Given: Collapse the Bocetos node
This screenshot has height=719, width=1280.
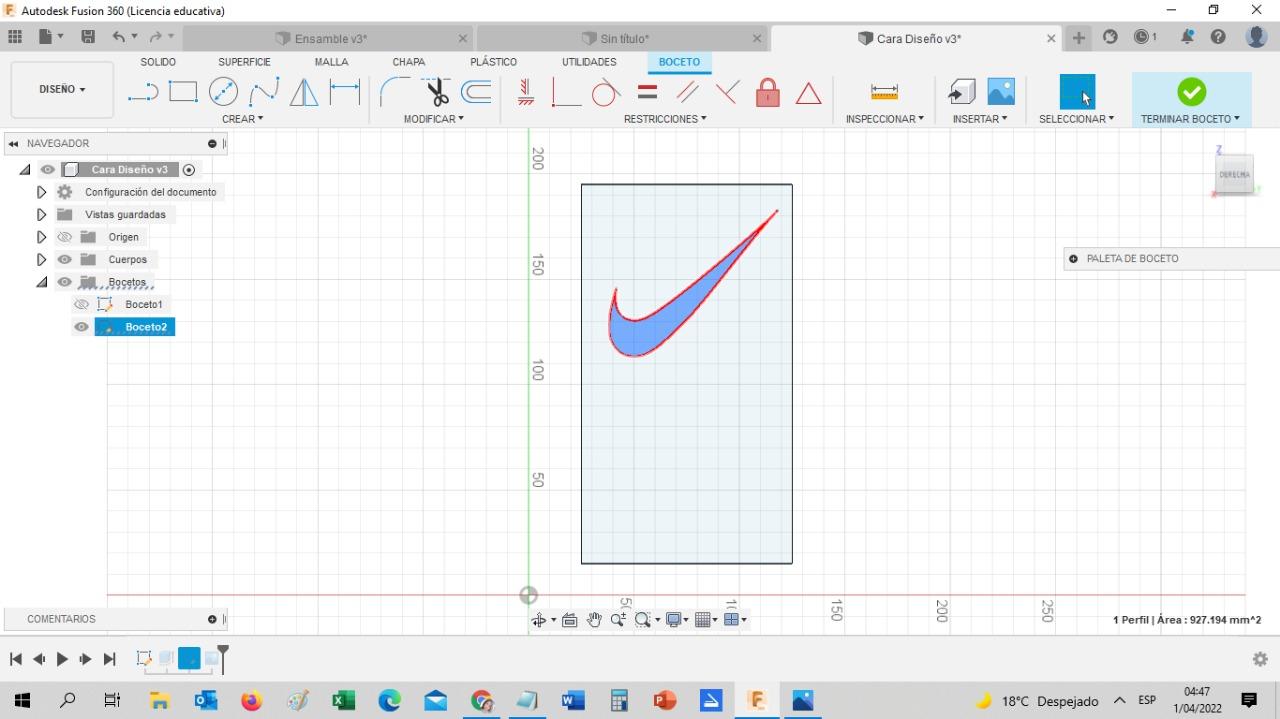Looking at the screenshot, I should [41, 282].
